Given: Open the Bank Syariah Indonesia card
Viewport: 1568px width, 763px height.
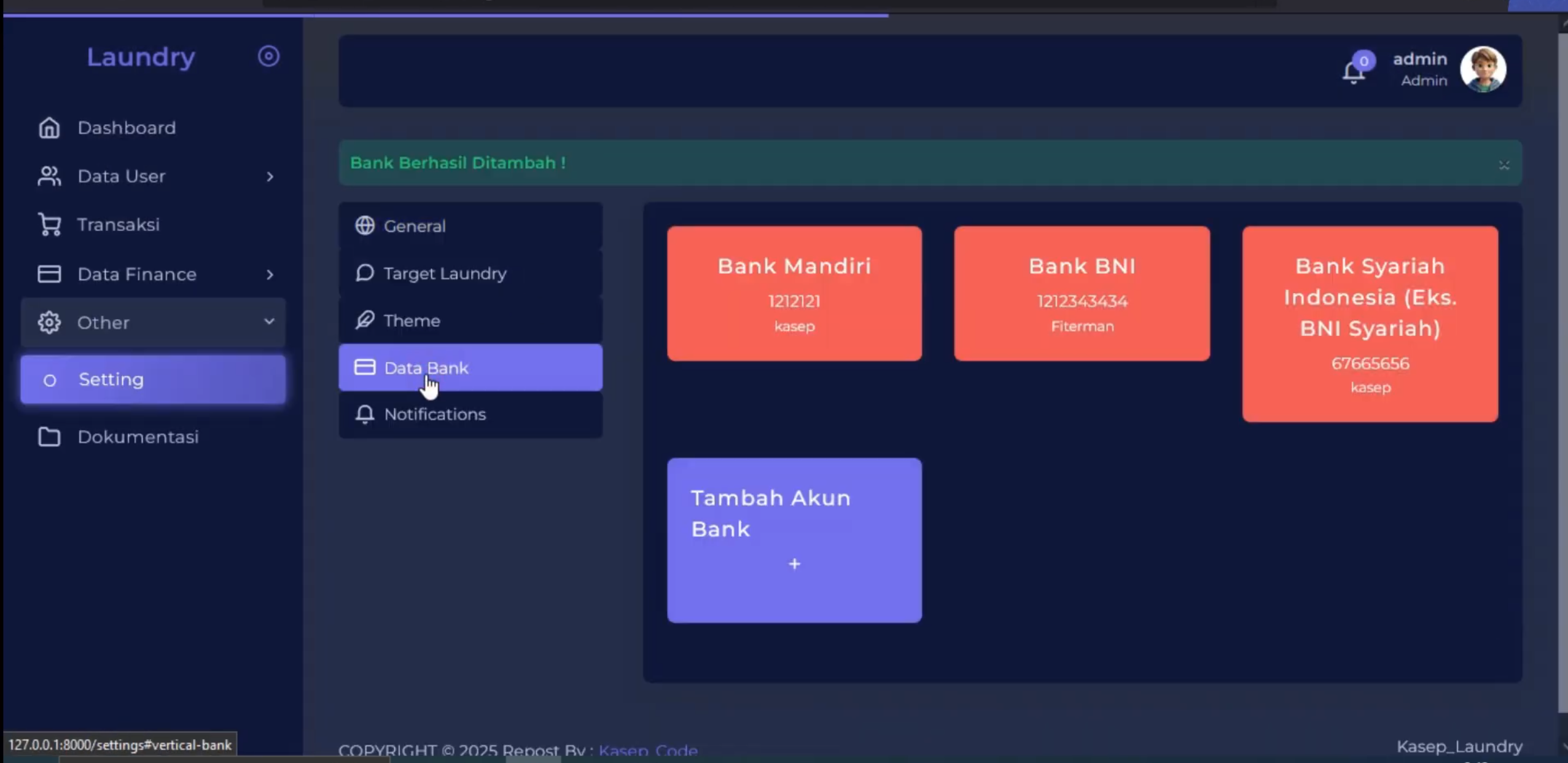Looking at the screenshot, I should pos(1370,324).
